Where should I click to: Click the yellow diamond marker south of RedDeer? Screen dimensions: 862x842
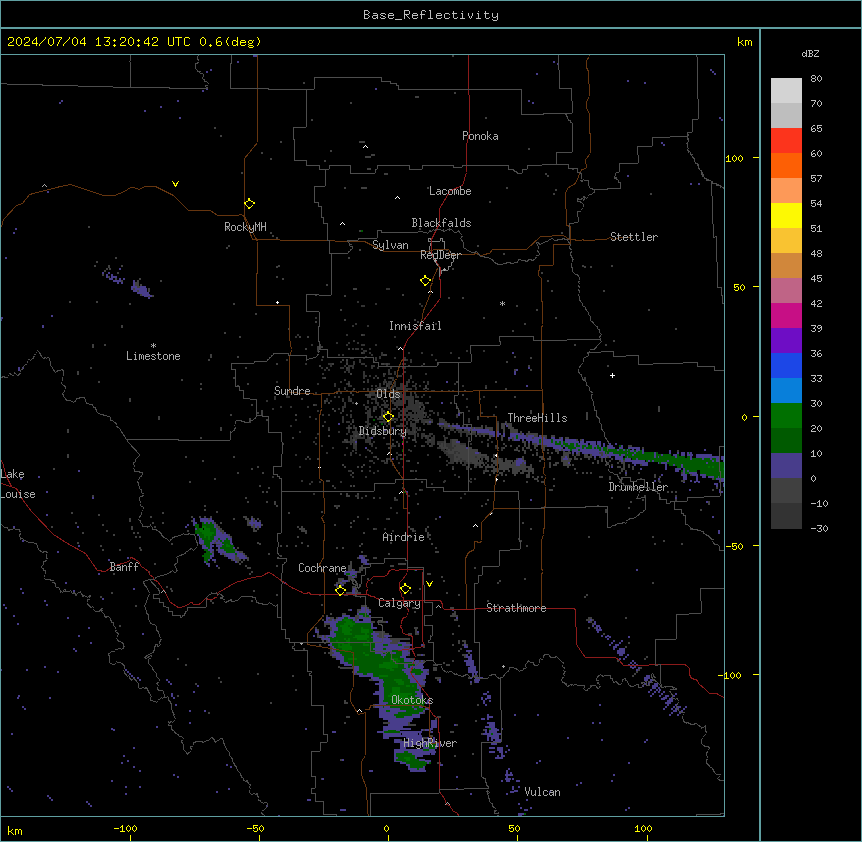click(x=426, y=281)
